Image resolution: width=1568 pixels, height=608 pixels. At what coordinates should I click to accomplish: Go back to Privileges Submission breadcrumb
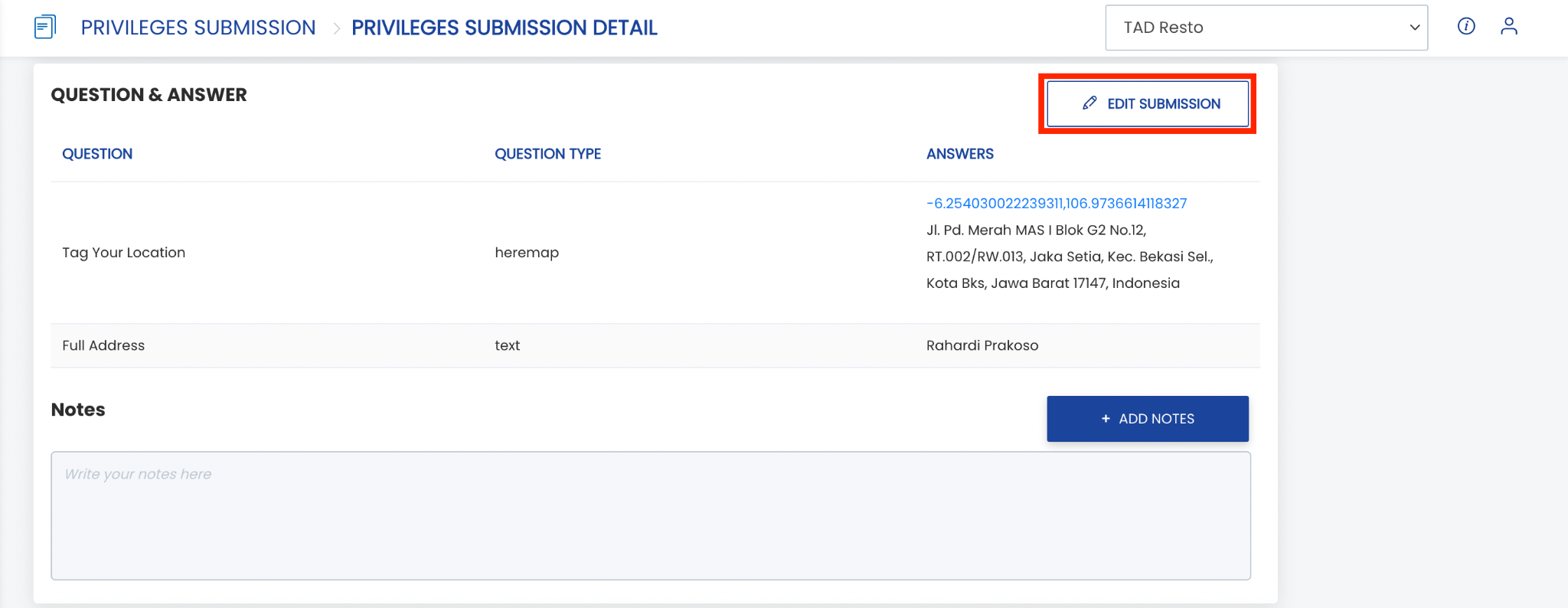198,28
